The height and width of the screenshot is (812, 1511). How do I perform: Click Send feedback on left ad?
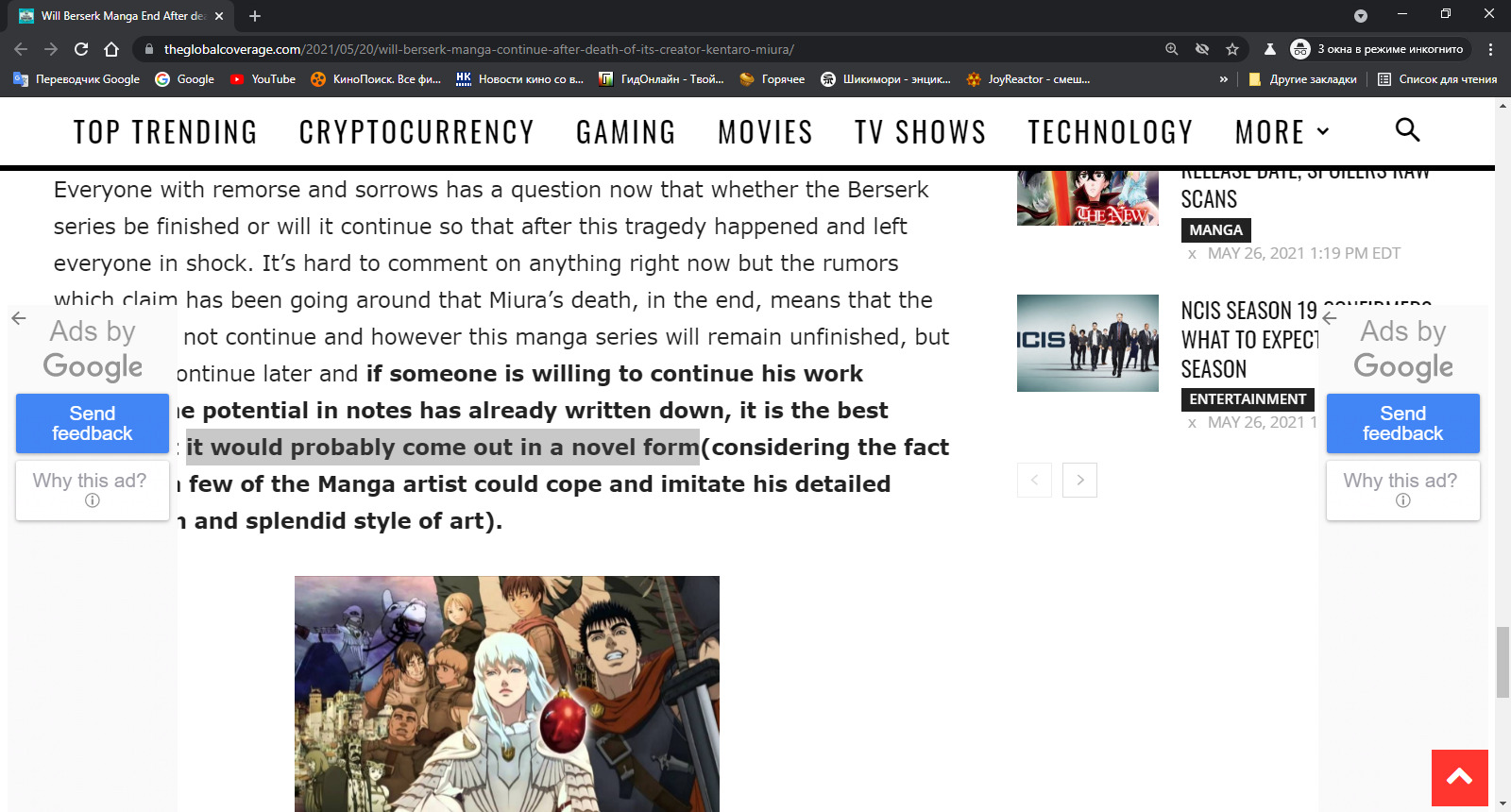pyautogui.click(x=93, y=423)
